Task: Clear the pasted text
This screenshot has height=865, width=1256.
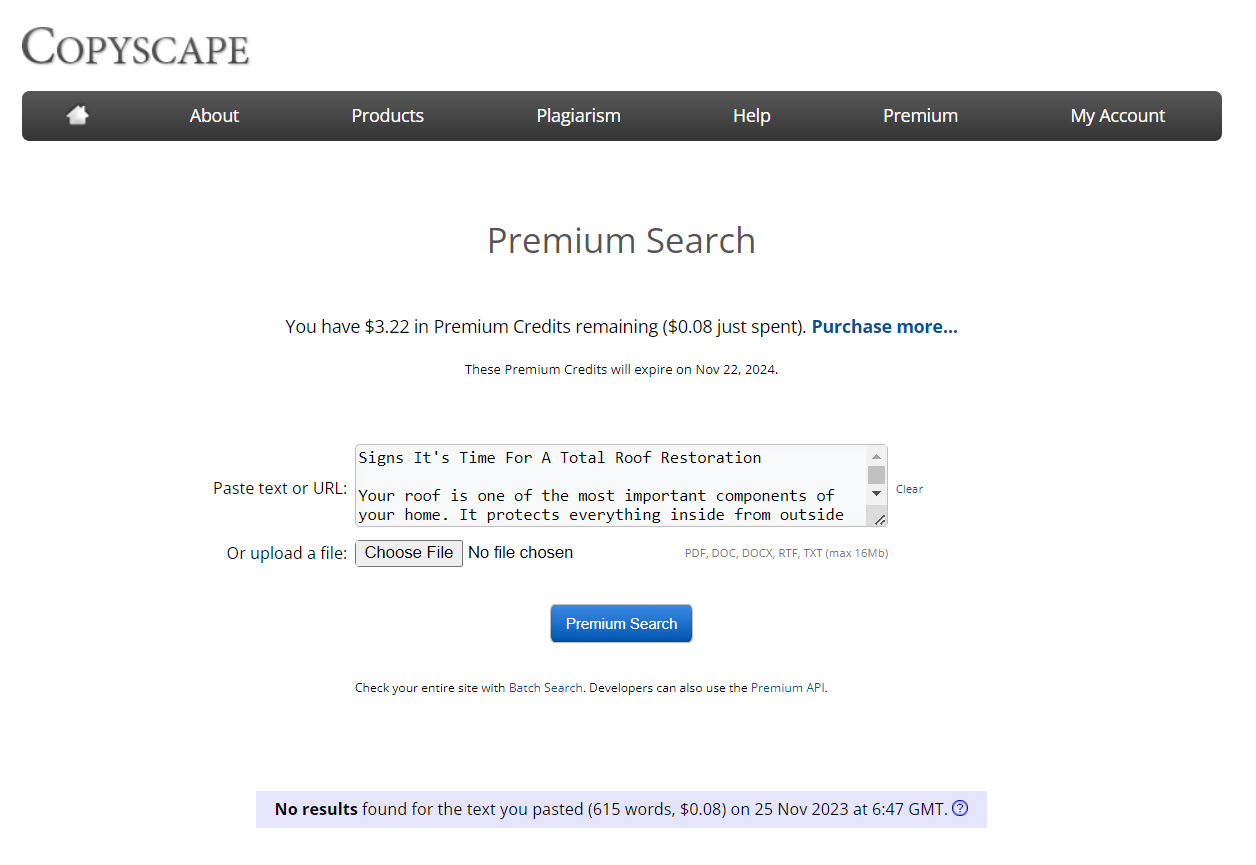Action: click(x=909, y=489)
